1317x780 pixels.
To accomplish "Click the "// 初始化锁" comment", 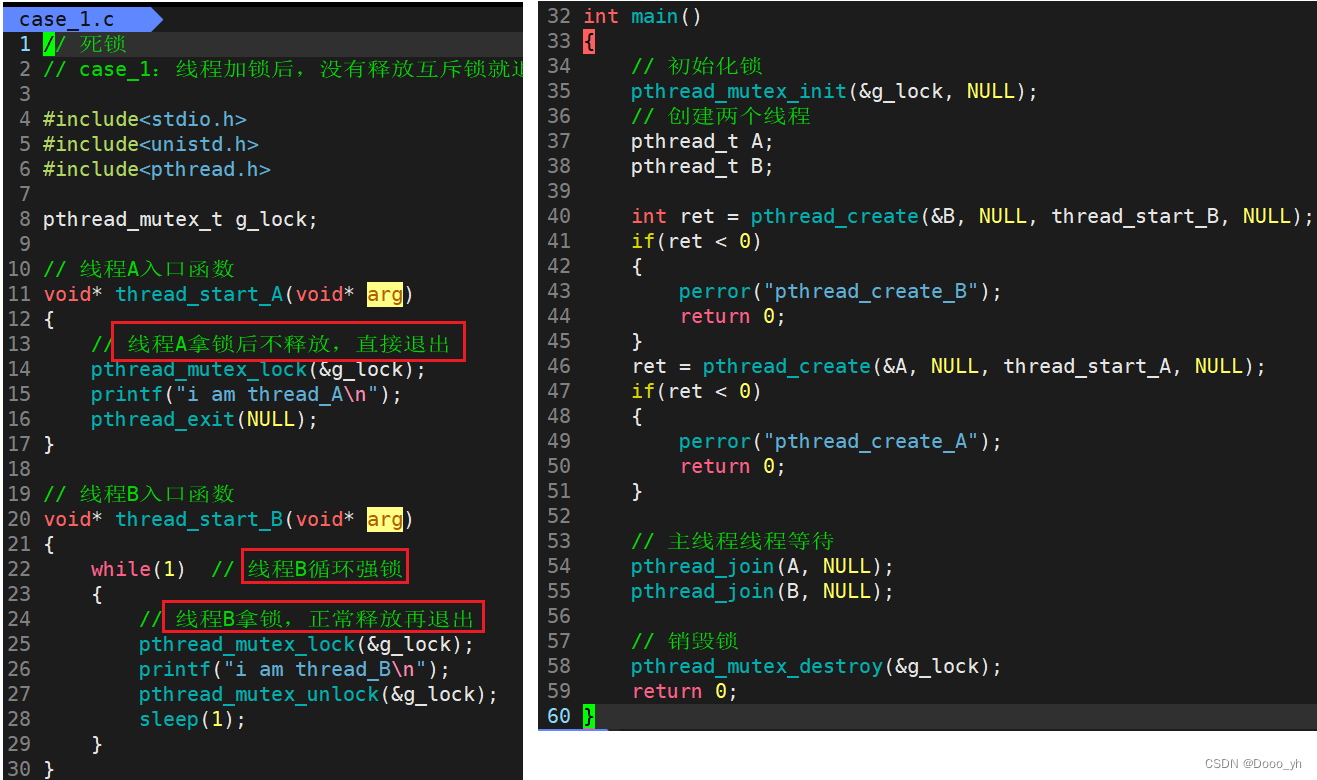I will coord(697,66).
